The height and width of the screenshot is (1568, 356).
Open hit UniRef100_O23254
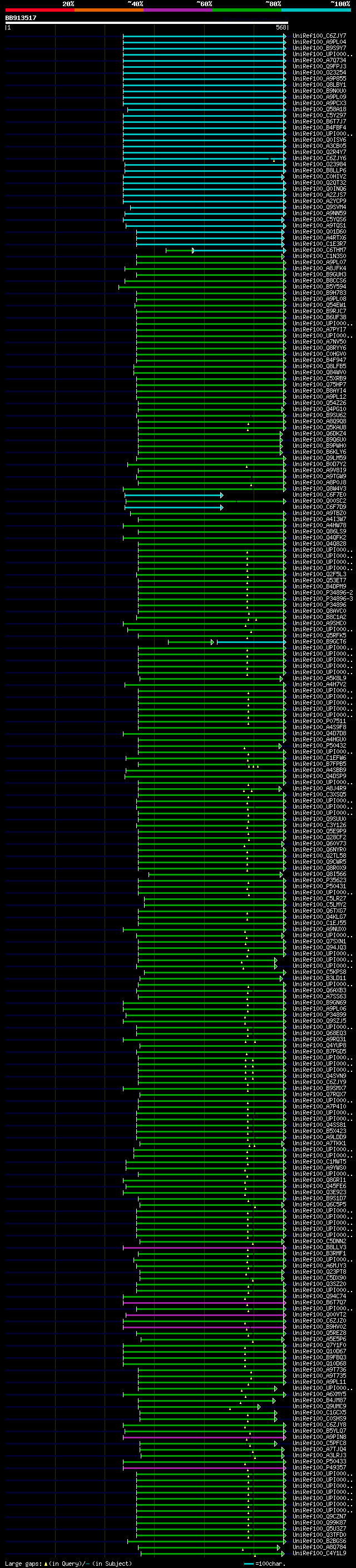click(x=319, y=72)
